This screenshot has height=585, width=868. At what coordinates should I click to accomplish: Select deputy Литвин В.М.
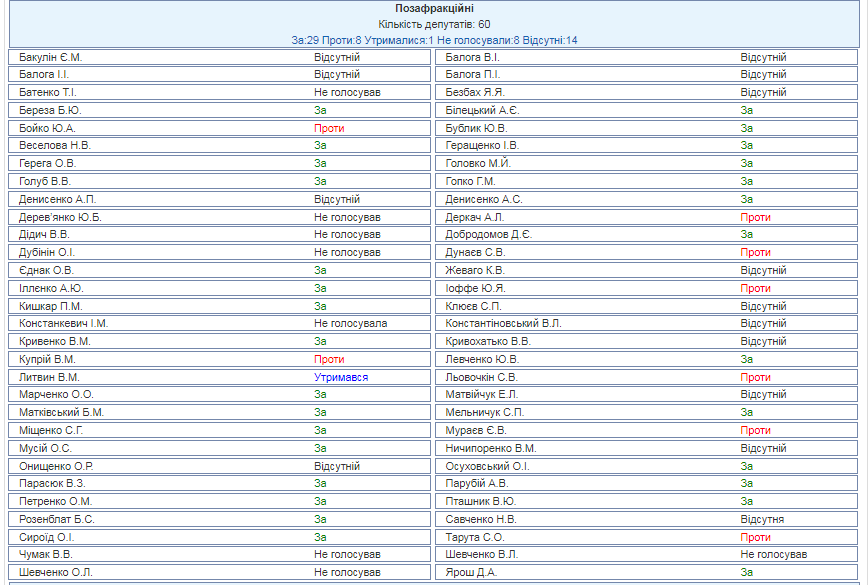click(x=49, y=377)
